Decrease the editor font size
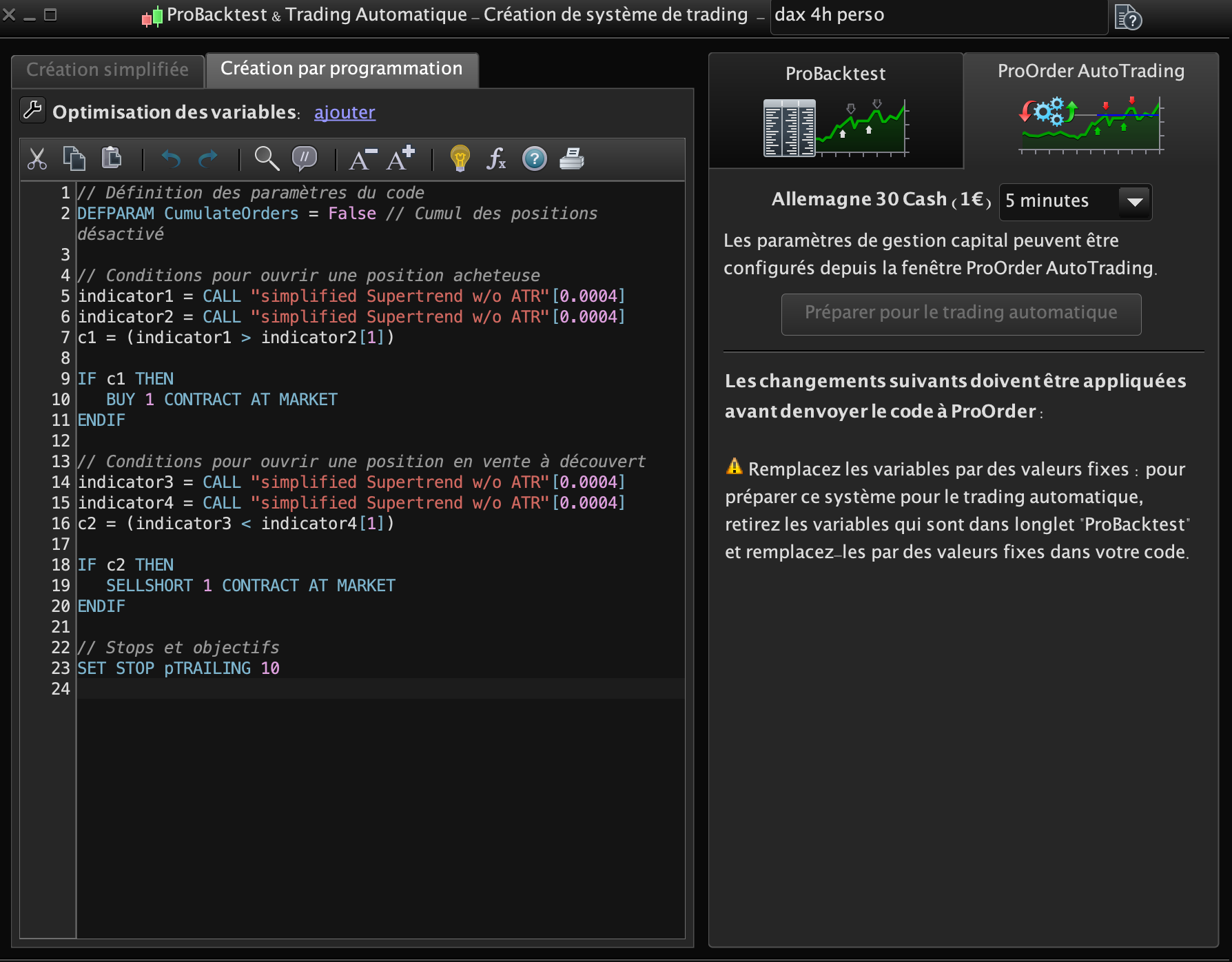Image resolution: width=1232 pixels, height=962 pixels. pyautogui.click(x=363, y=159)
